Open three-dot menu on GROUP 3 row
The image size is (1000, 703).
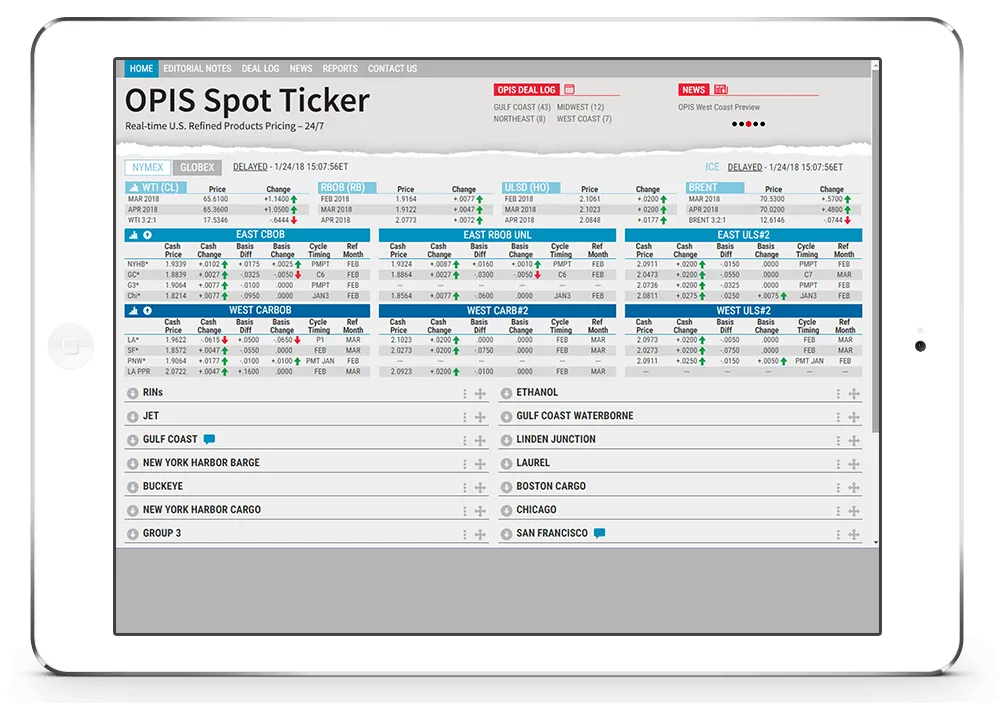click(464, 535)
